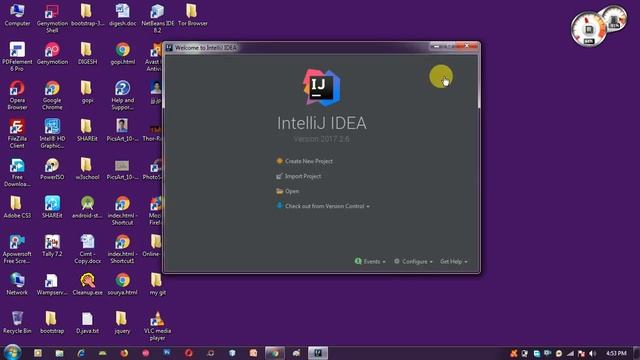The height and width of the screenshot is (360, 640).
Task: Select the digesh.doc file
Action: pos(122,15)
